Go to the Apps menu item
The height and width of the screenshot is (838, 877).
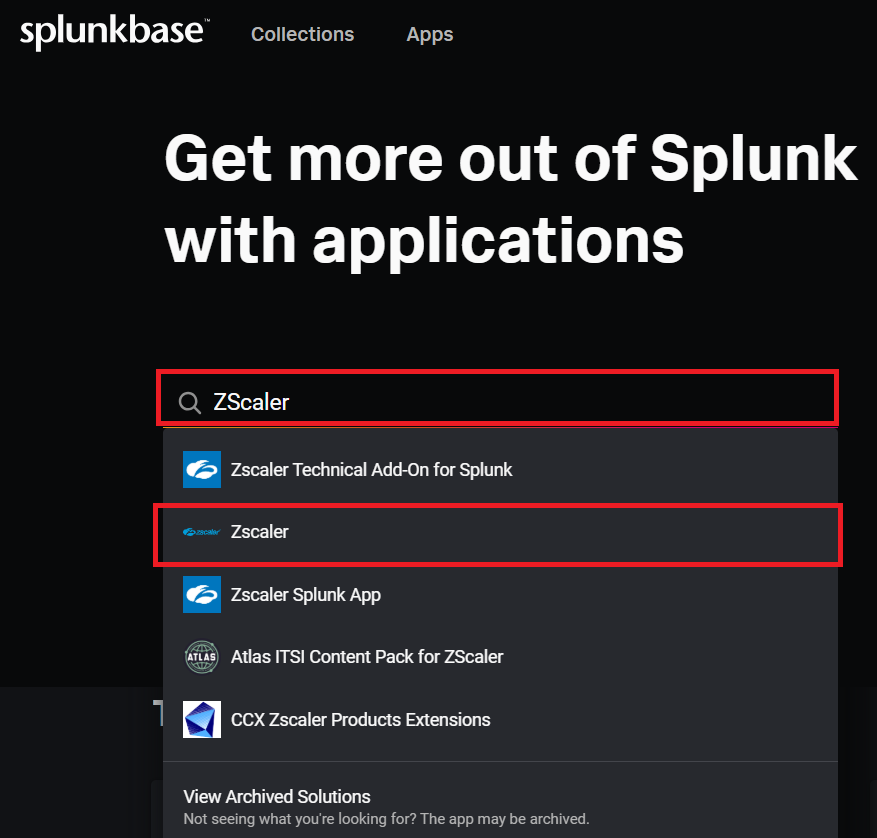click(x=430, y=34)
